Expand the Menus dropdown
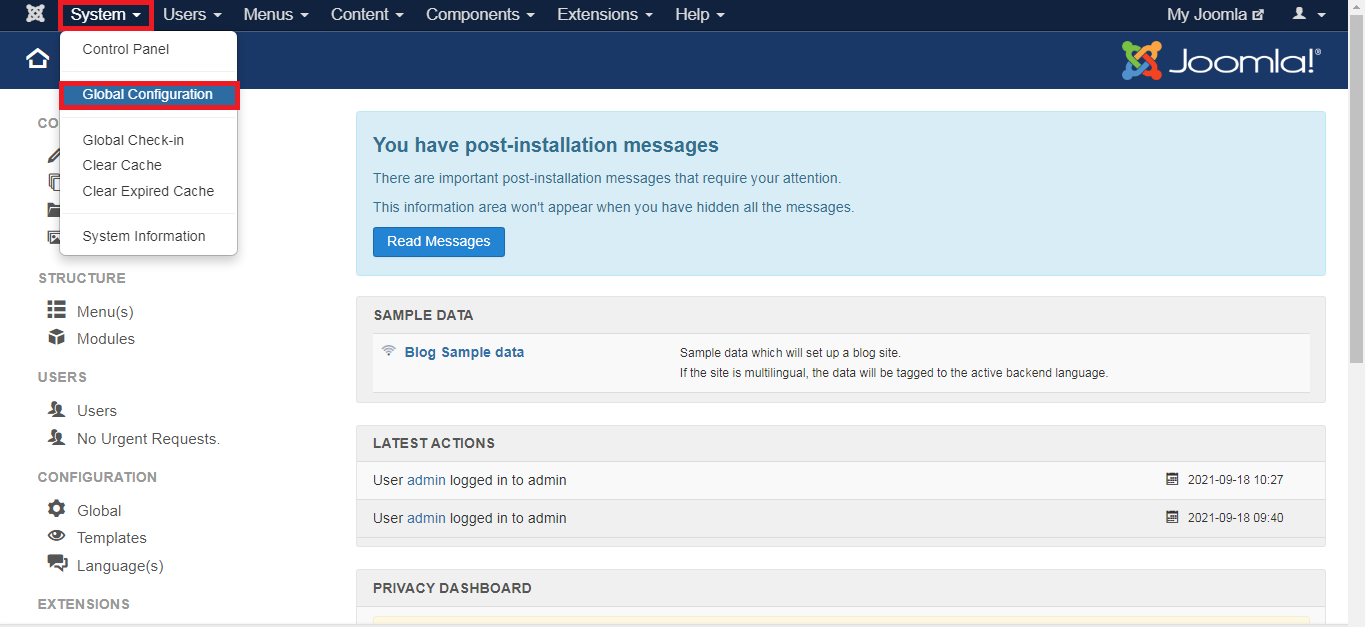This screenshot has width=1365, height=627. (276, 15)
